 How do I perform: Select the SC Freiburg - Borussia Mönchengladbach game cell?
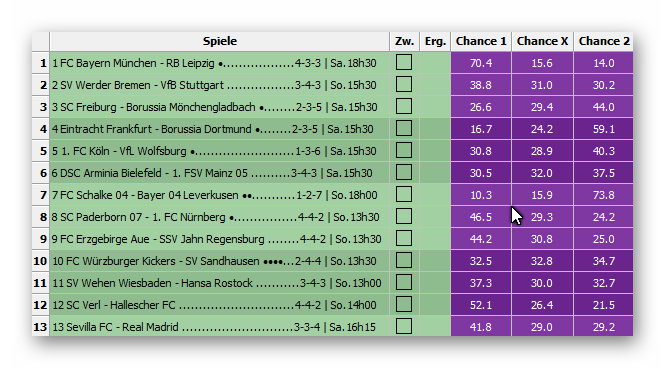pyautogui.click(x=219, y=106)
